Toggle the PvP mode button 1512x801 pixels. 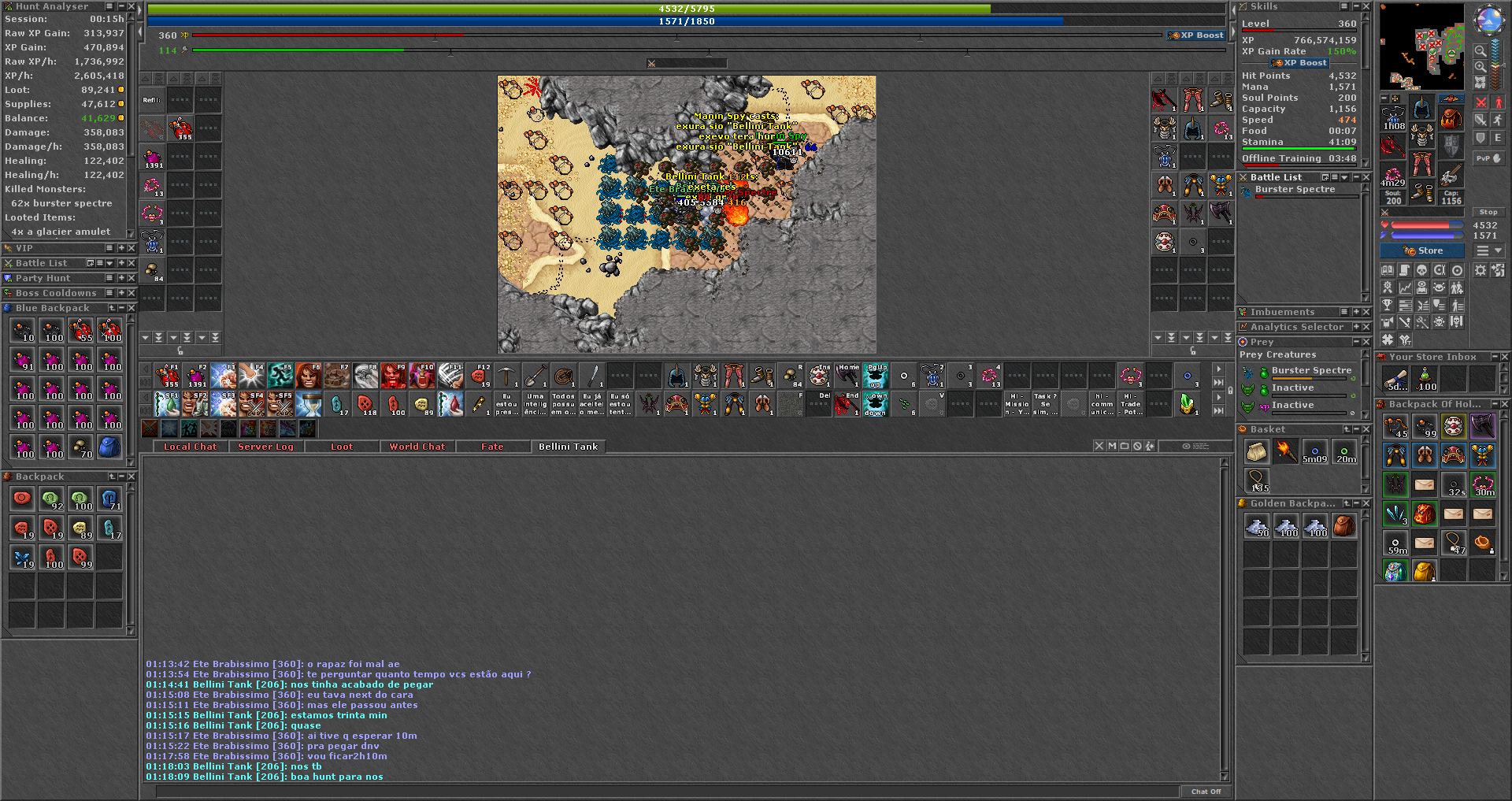click(1488, 158)
